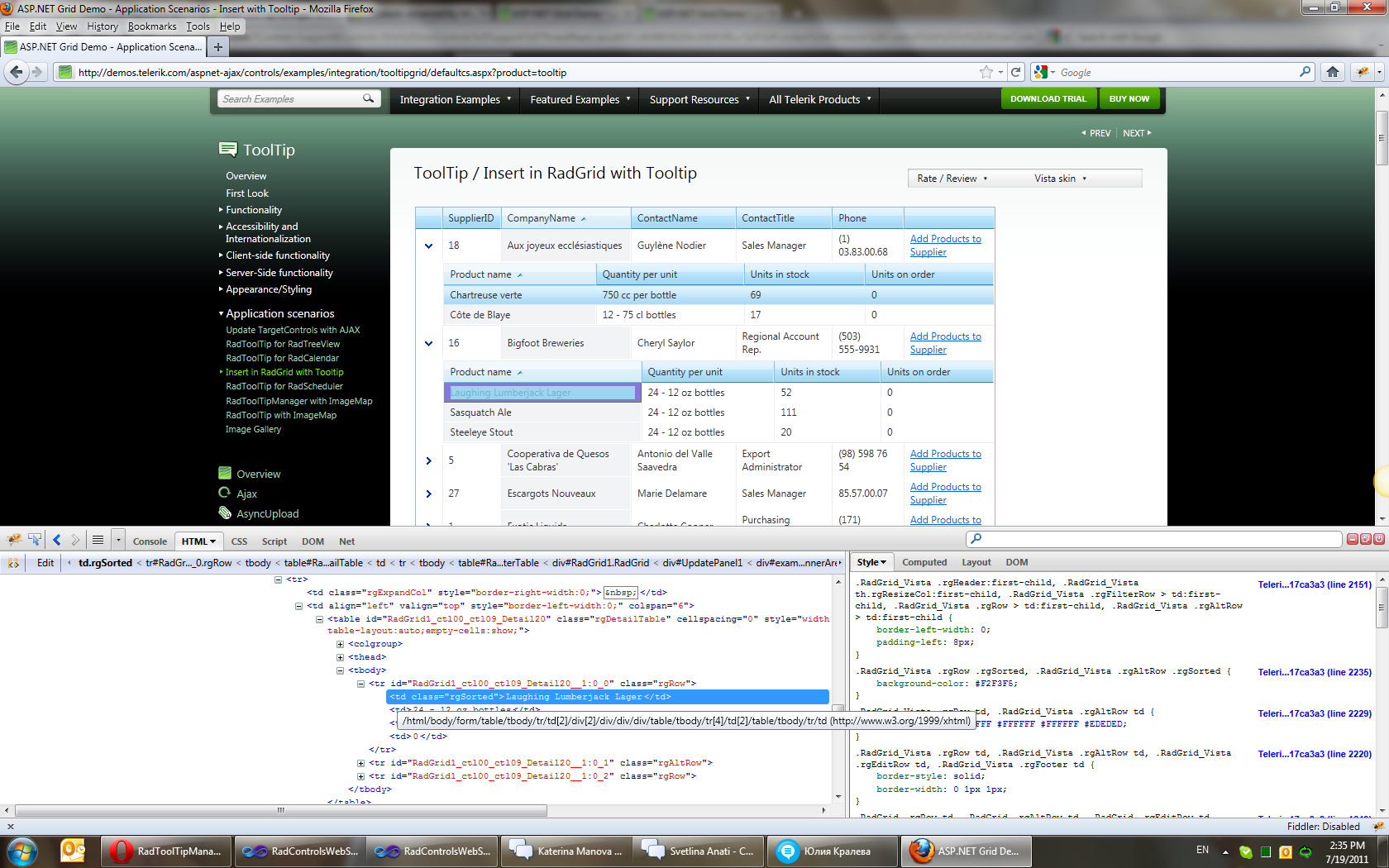Image resolution: width=1389 pixels, height=868 pixels.
Task: Click the Firefox forward arrow button
Action: pos(37,72)
